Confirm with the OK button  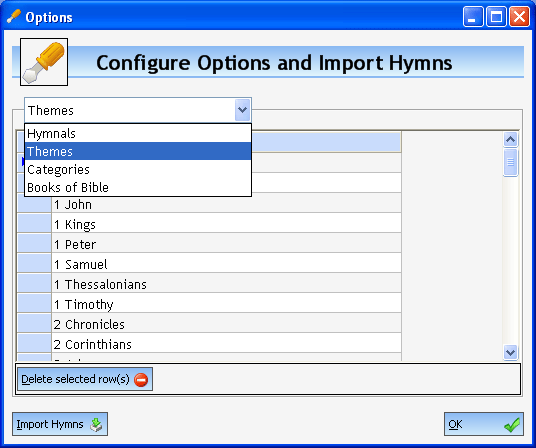pyautogui.click(x=484, y=424)
